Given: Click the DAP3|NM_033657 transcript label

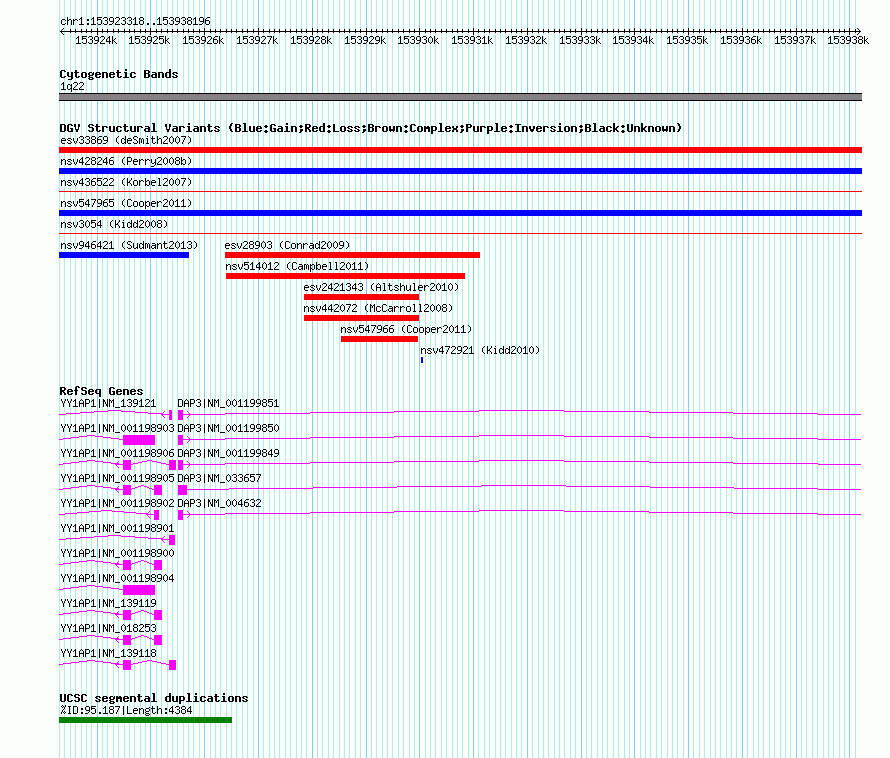Looking at the screenshot, I should coord(219,478).
